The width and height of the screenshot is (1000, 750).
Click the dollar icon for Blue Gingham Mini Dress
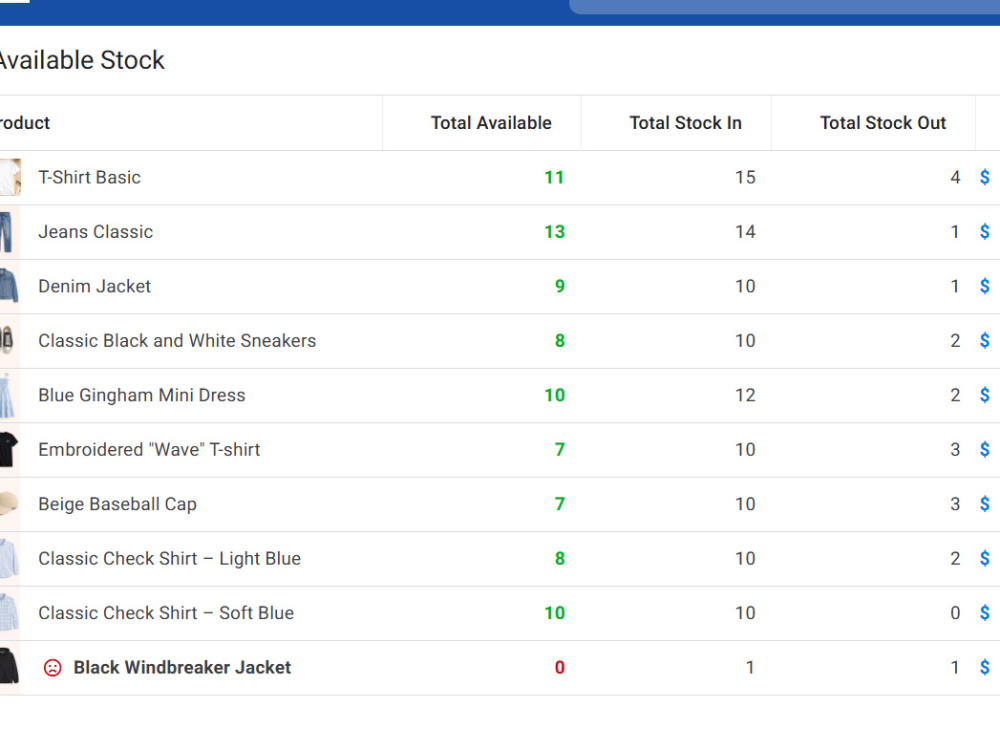985,395
